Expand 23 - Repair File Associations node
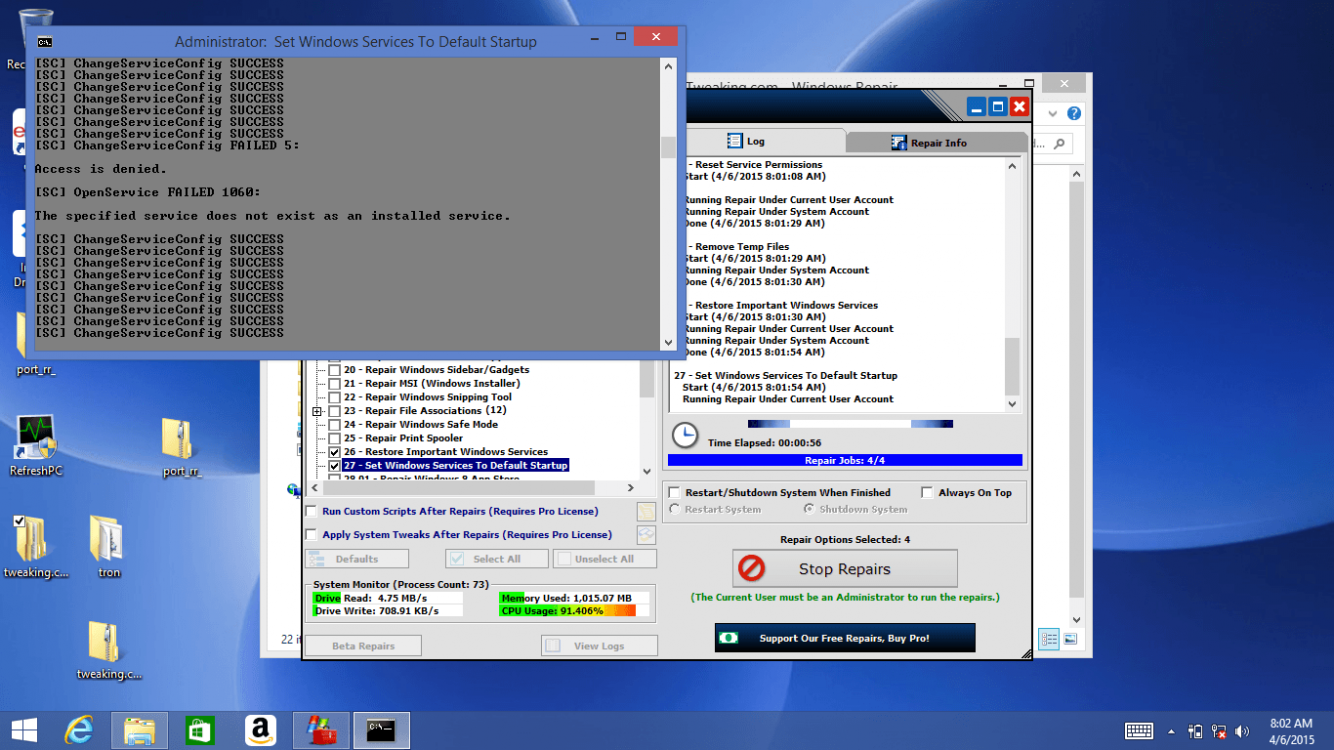Viewport: 1334px width, 750px height. (x=317, y=411)
